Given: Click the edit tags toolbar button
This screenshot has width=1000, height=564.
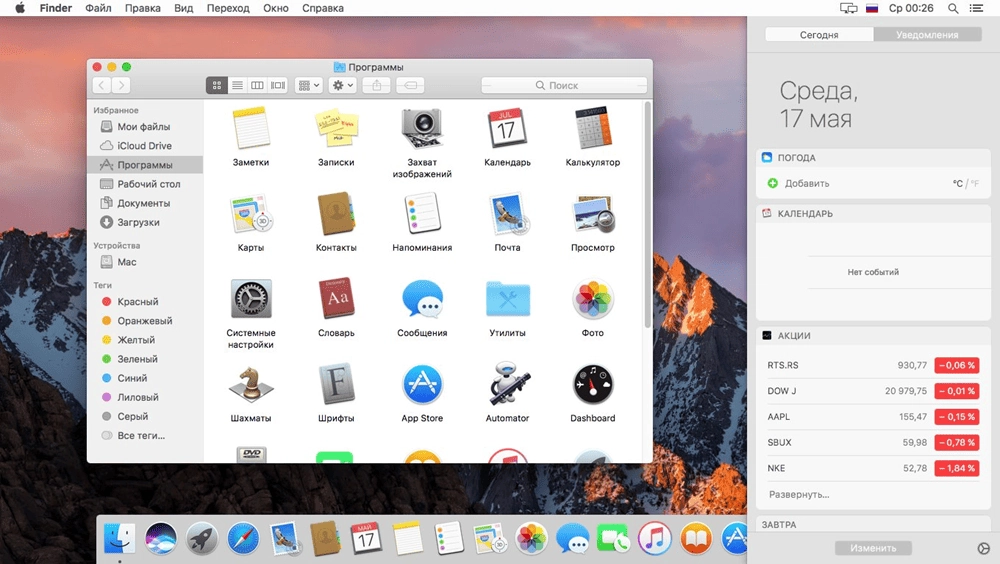Looking at the screenshot, I should [410, 85].
